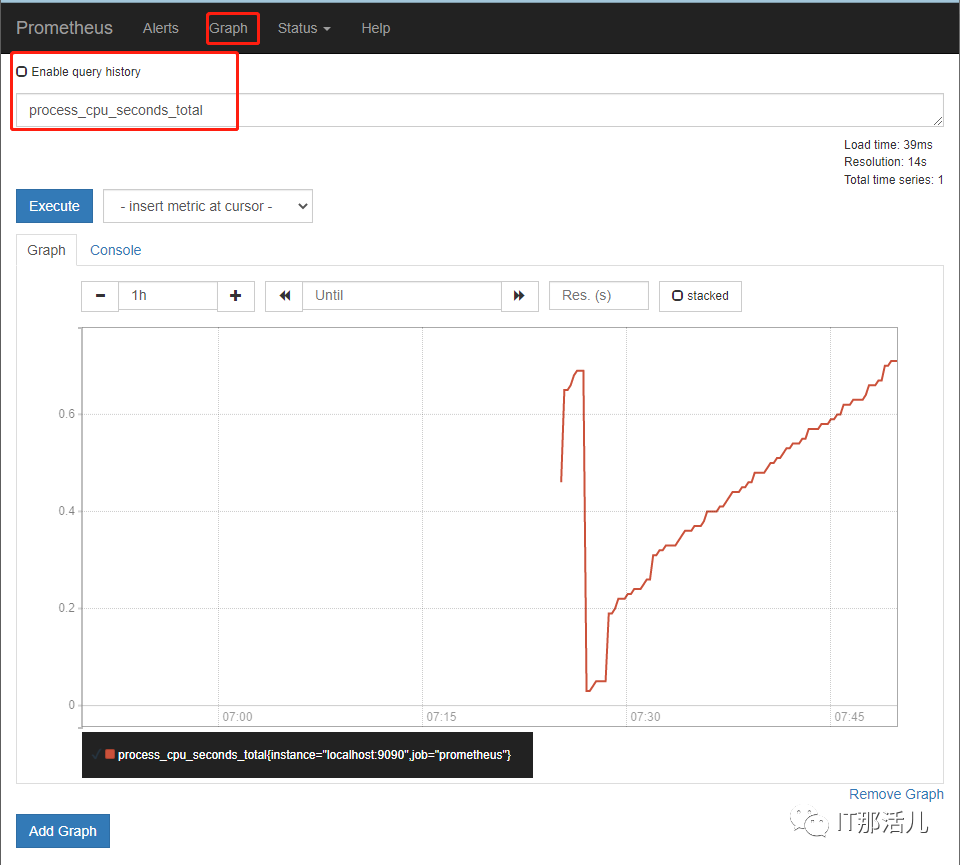Toggle the stacked graph checkbox
This screenshot has height=865, width=960.
(677, 296)
